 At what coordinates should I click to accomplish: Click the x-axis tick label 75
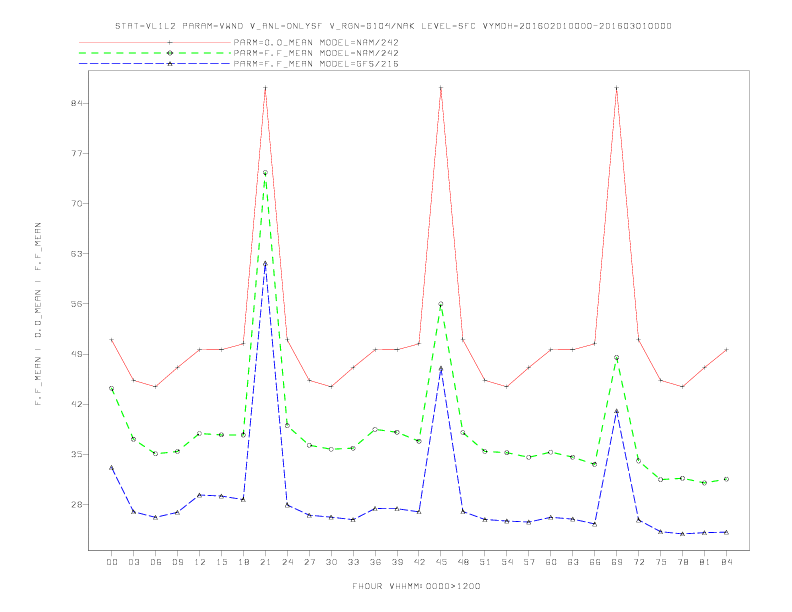coord(661,562)
